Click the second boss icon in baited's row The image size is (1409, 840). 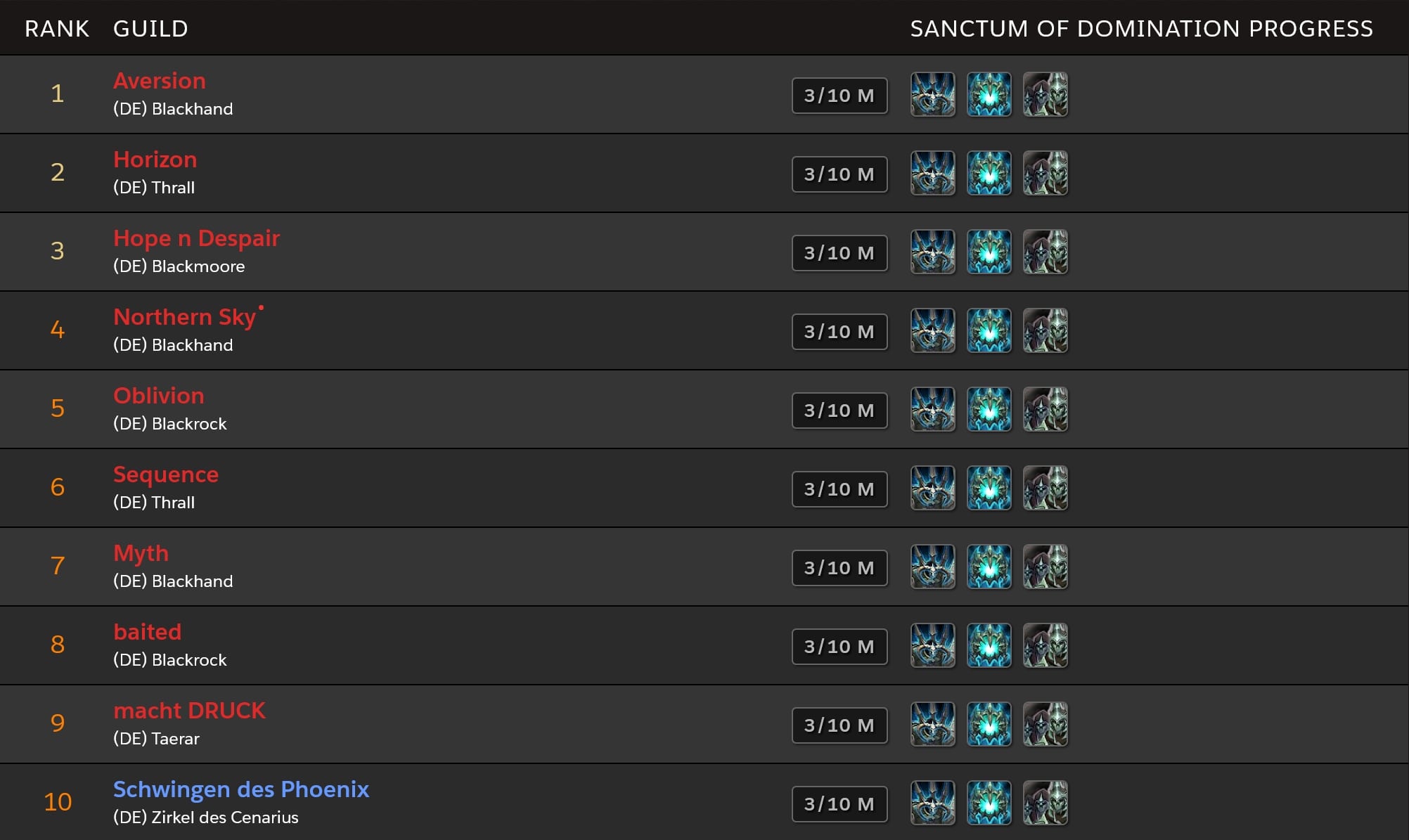[989, 645]
